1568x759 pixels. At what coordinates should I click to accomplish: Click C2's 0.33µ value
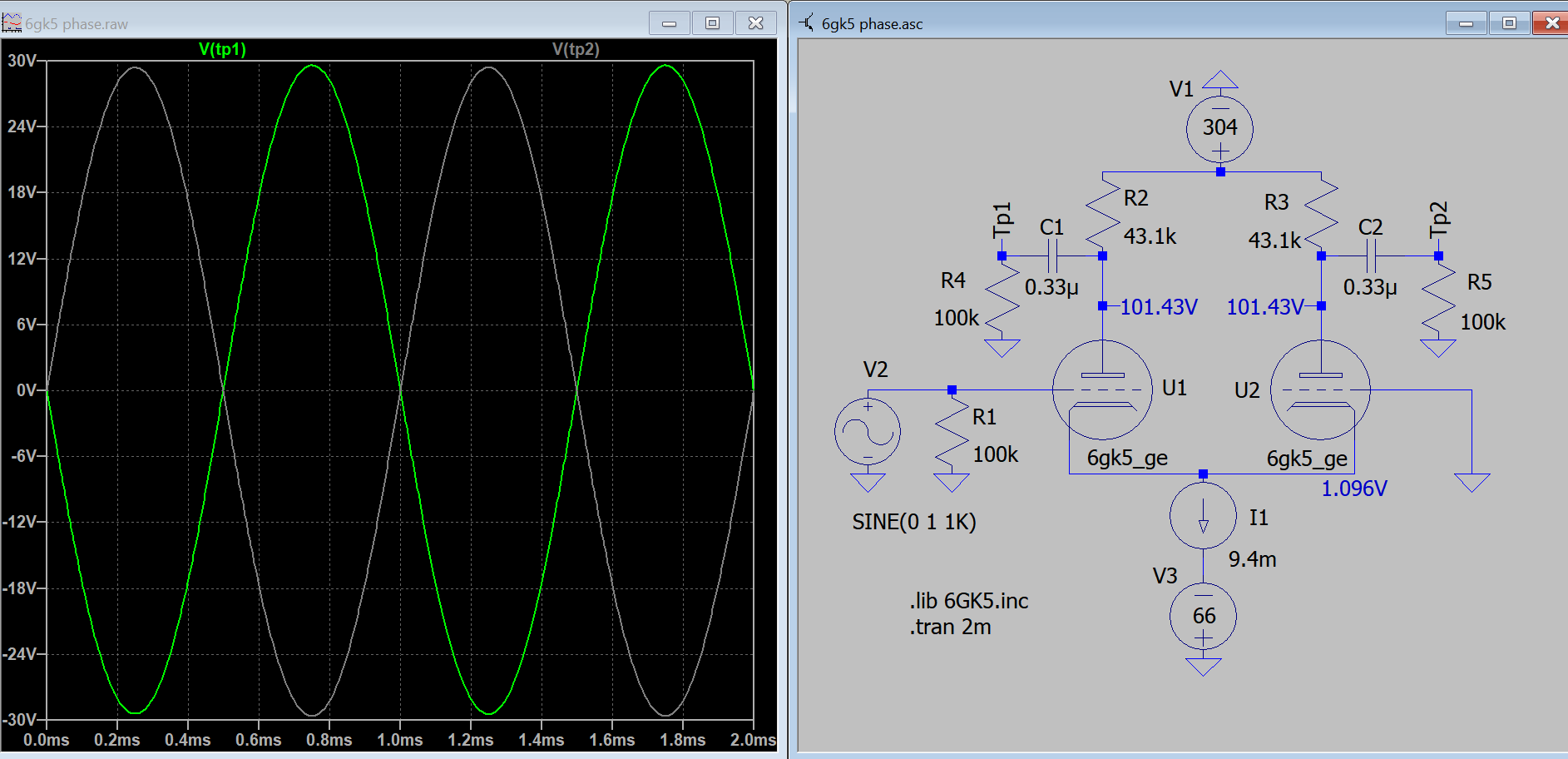pyautogui.click(x=1370, y=287)
